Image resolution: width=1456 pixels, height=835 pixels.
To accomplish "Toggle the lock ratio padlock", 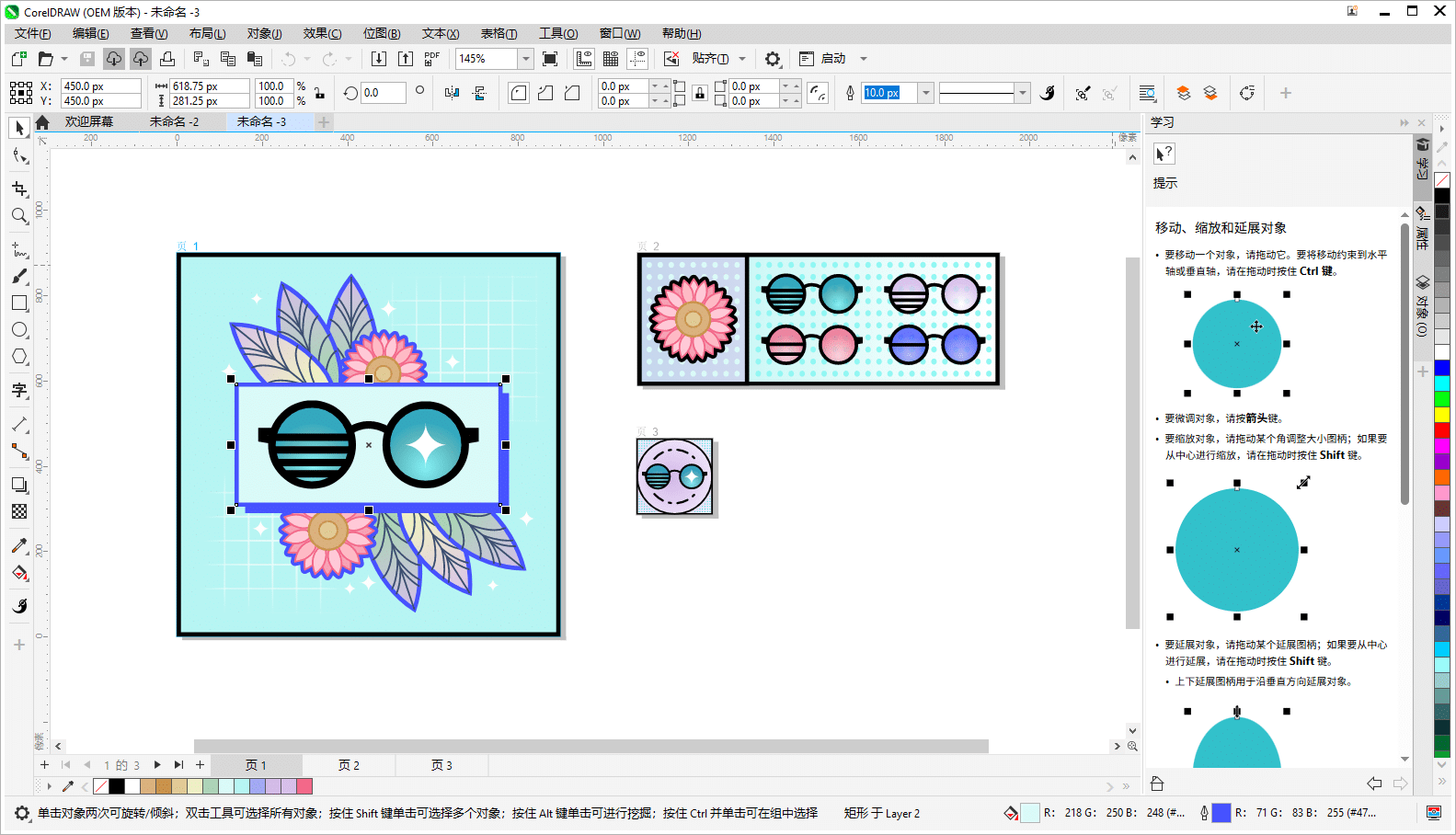I will point(319,93).
